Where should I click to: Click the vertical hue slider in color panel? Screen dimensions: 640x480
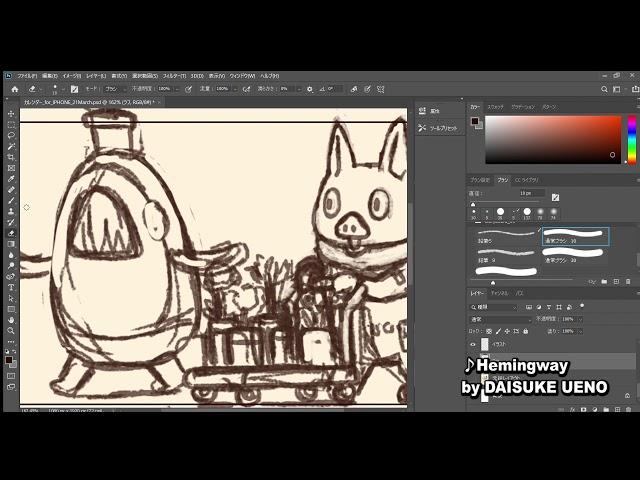tap(631, 139)
